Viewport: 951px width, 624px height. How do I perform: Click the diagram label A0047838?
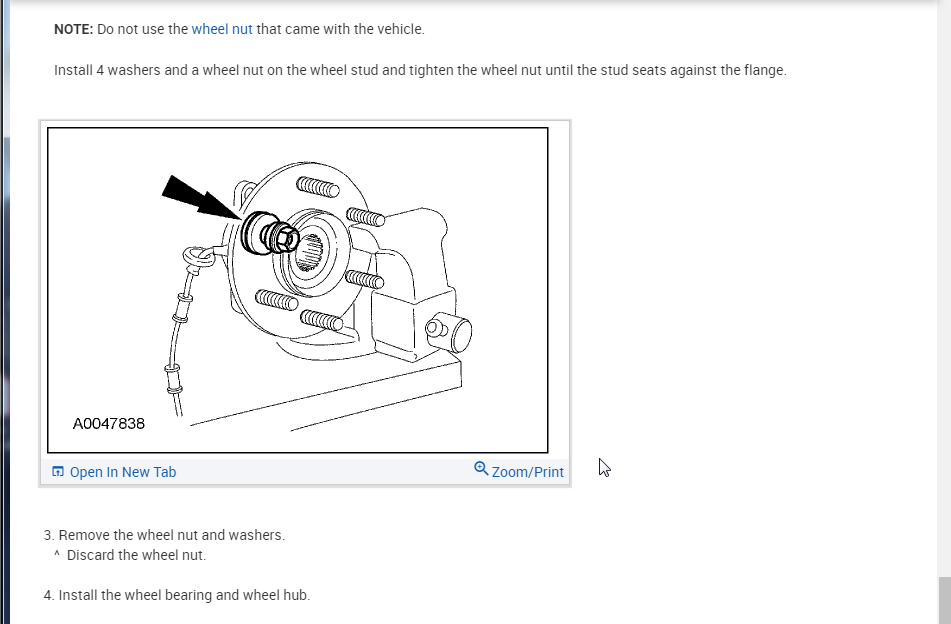click(109, 423)
